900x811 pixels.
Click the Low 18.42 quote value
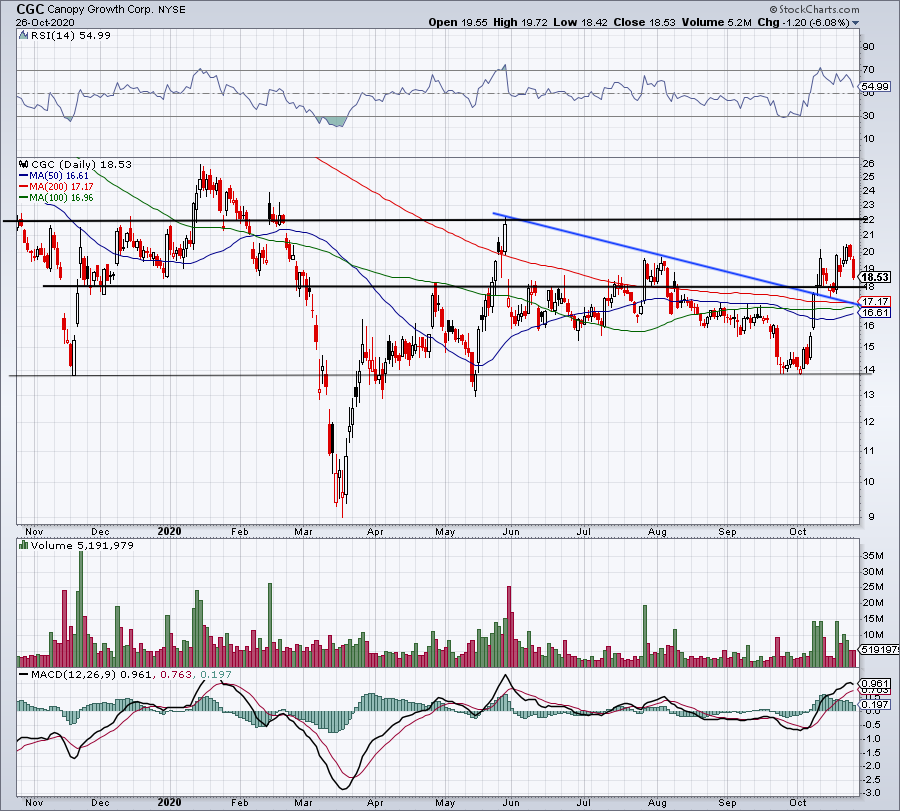[580, 22]
